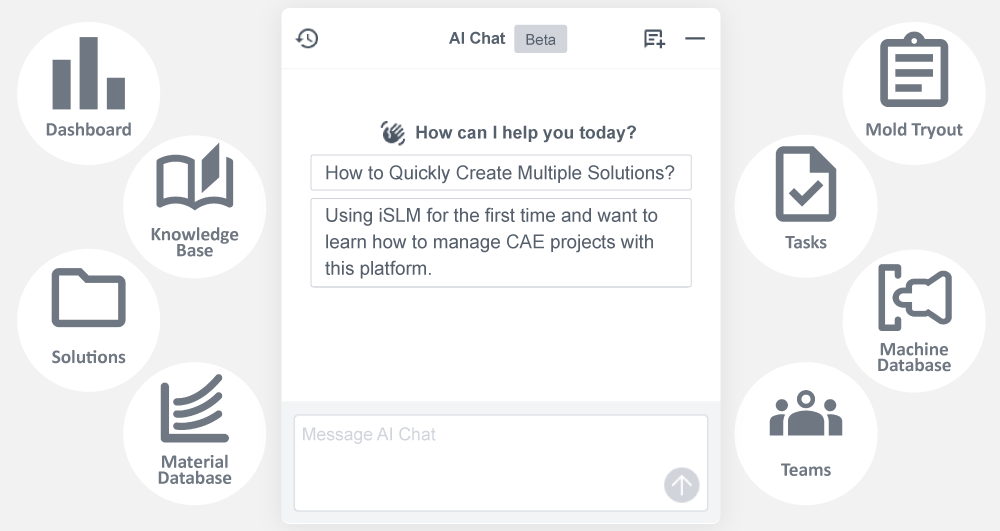This screenshot has height=531, width=1000.
Task: Click the Teams label text
Action: 805,470
